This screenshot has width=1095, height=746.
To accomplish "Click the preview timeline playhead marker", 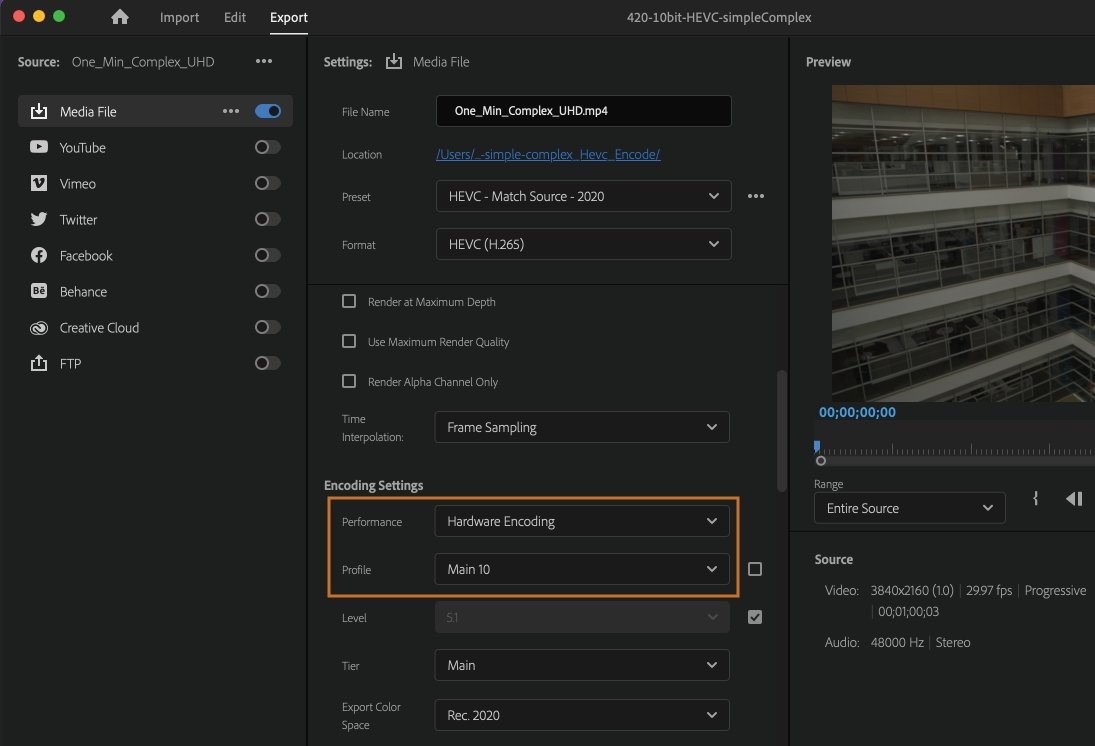I will [x=817, y=446].
